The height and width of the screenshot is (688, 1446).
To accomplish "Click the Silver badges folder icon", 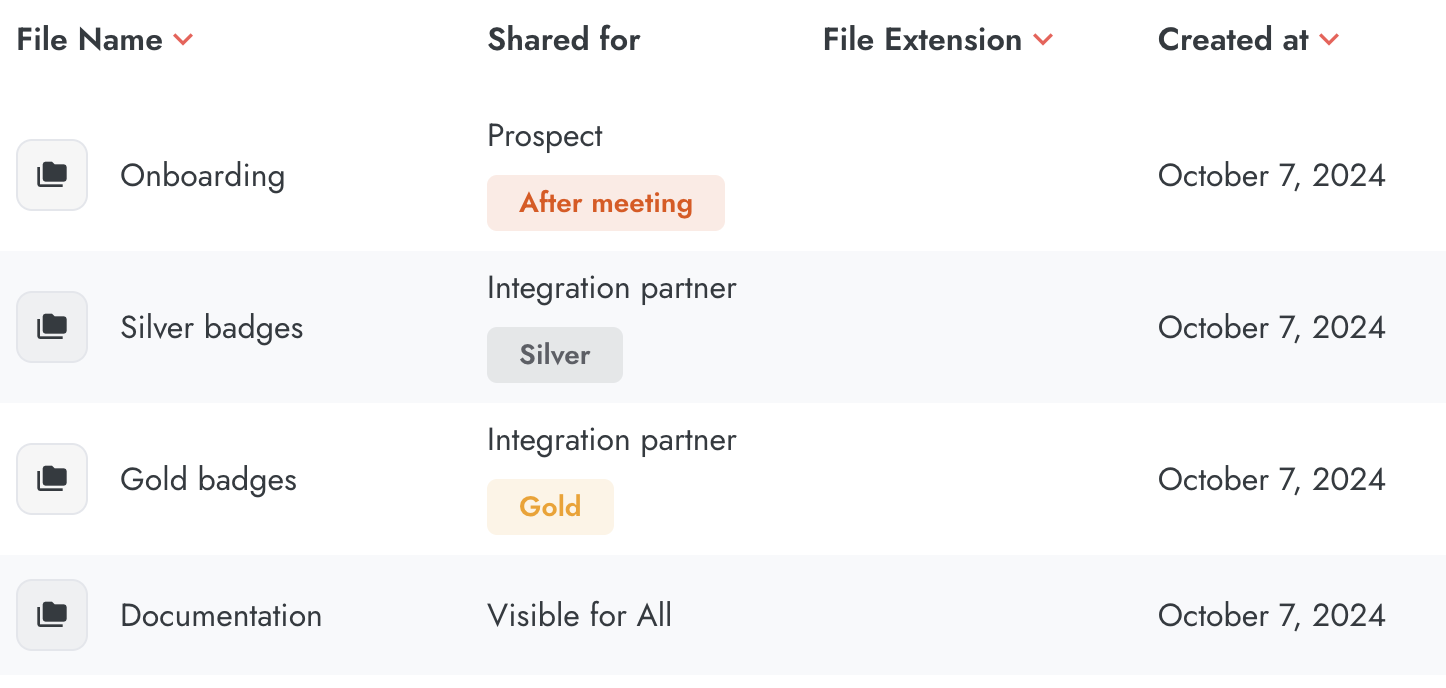I will point(52,327).
